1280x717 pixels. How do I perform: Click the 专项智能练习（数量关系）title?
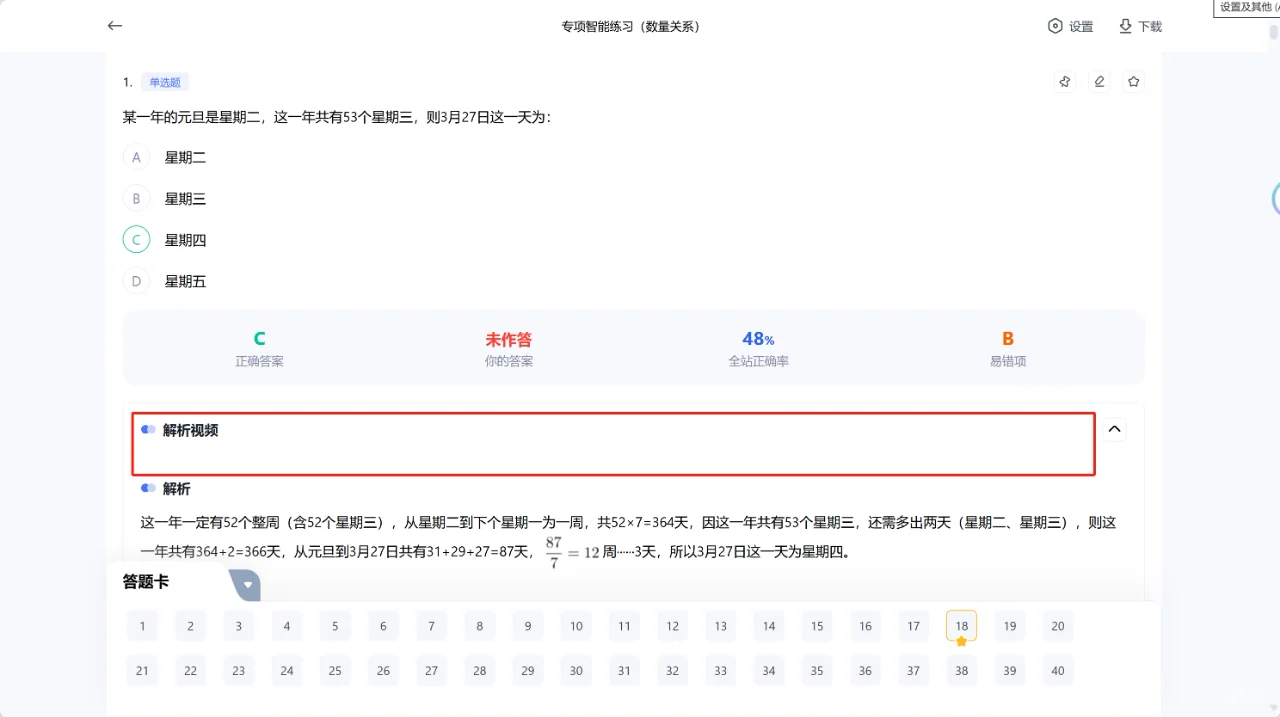coord(631,26)
